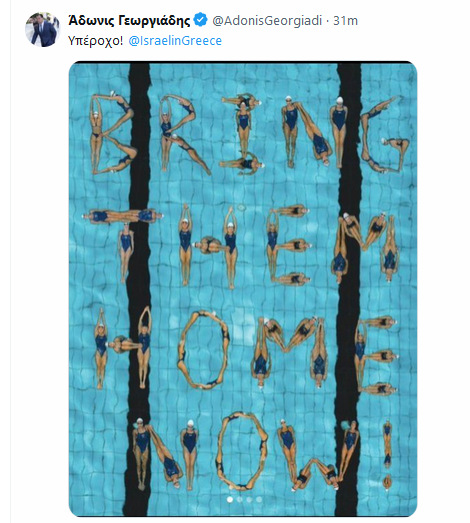Click the letter W in the word NOW

click(x=316, y=454)
